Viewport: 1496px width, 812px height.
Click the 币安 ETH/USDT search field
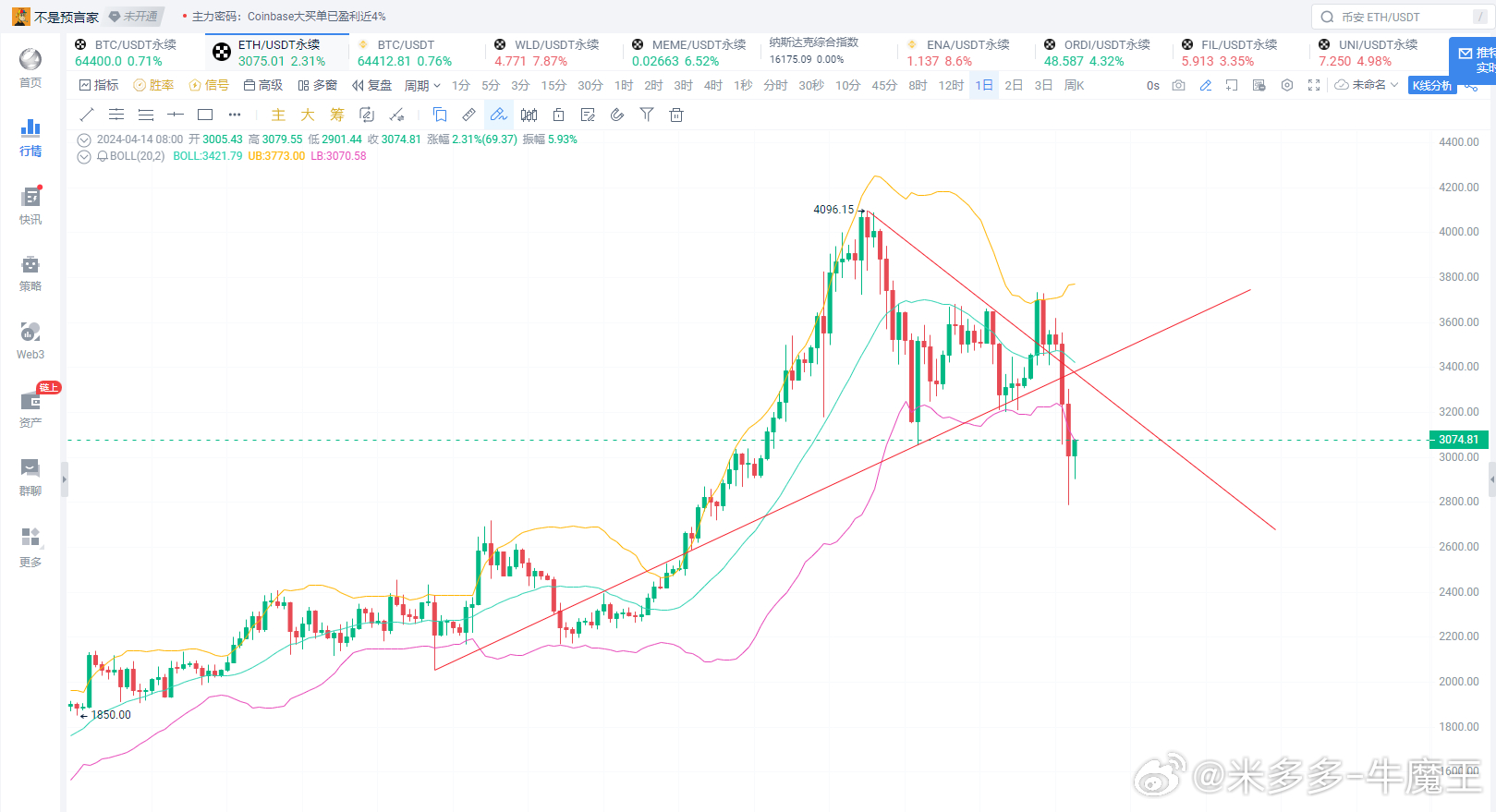coord(1400,17)
